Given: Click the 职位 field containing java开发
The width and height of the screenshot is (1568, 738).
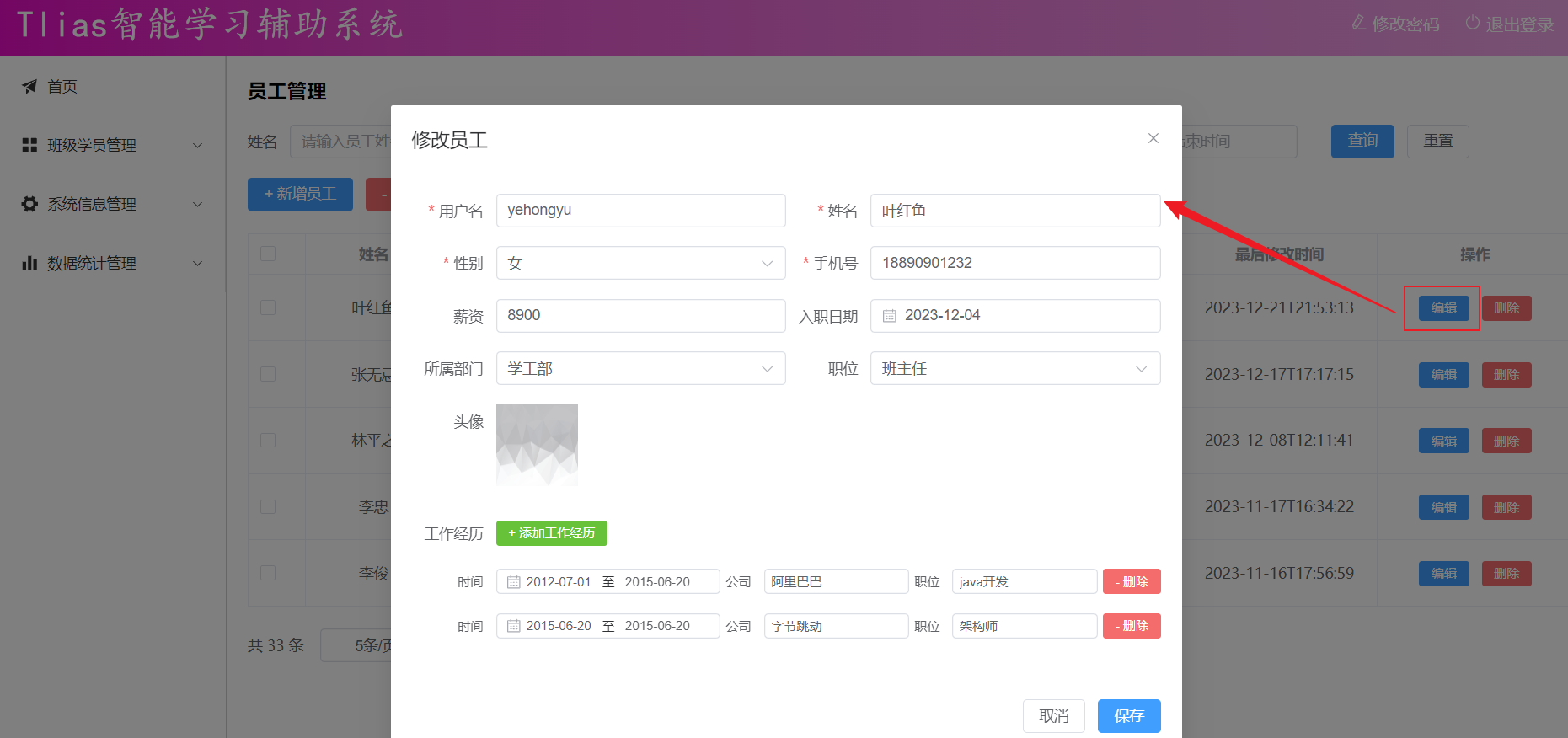Looking at the screenshot, I should 1025,581.
